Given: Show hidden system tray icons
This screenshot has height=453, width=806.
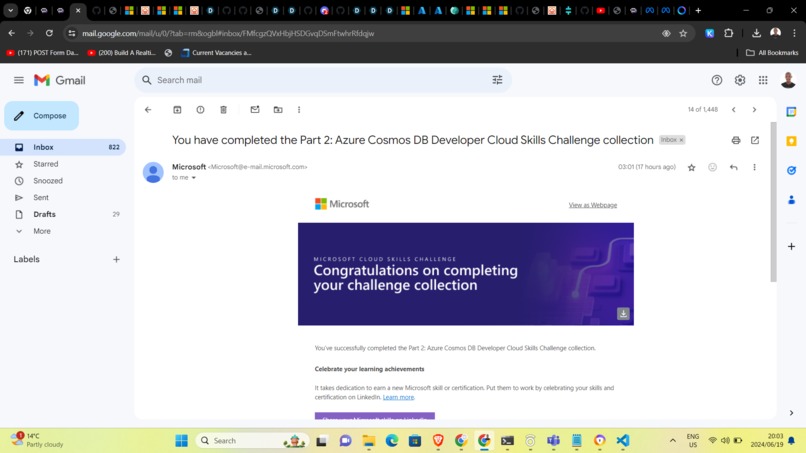Looking at the screenshot, I should (x=672, y=441).
